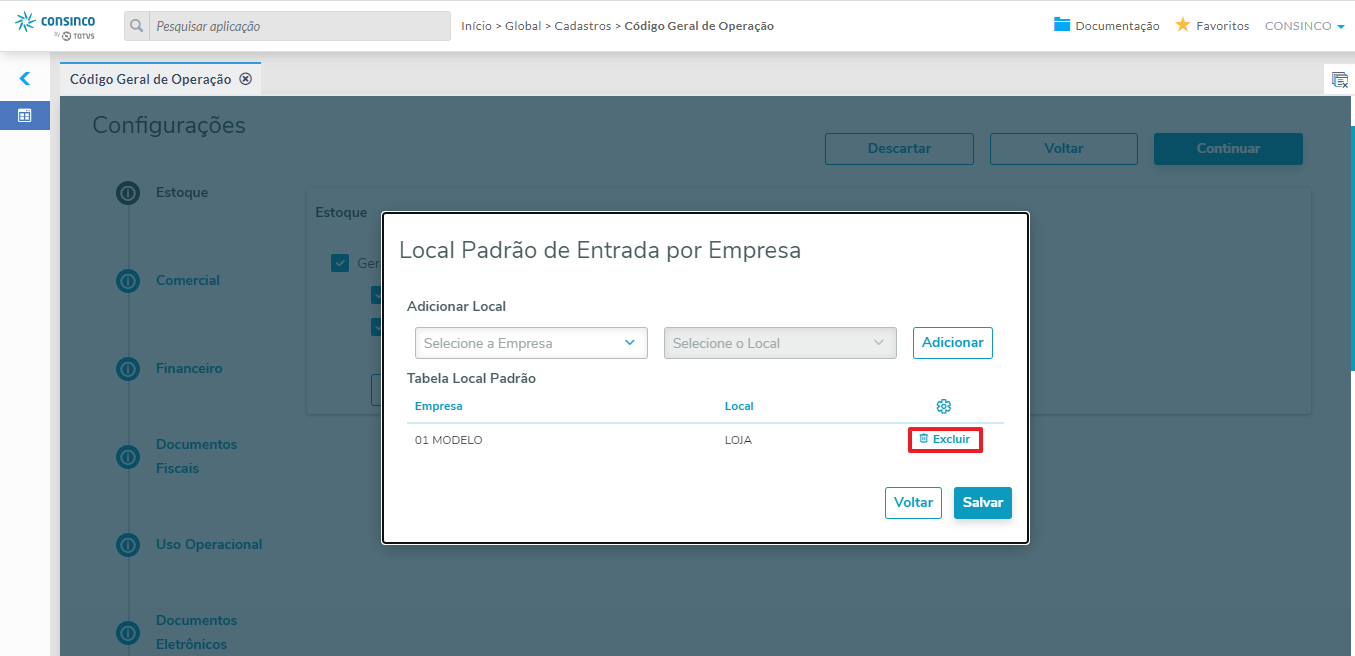Click the Continuar button

point(1228,148)
